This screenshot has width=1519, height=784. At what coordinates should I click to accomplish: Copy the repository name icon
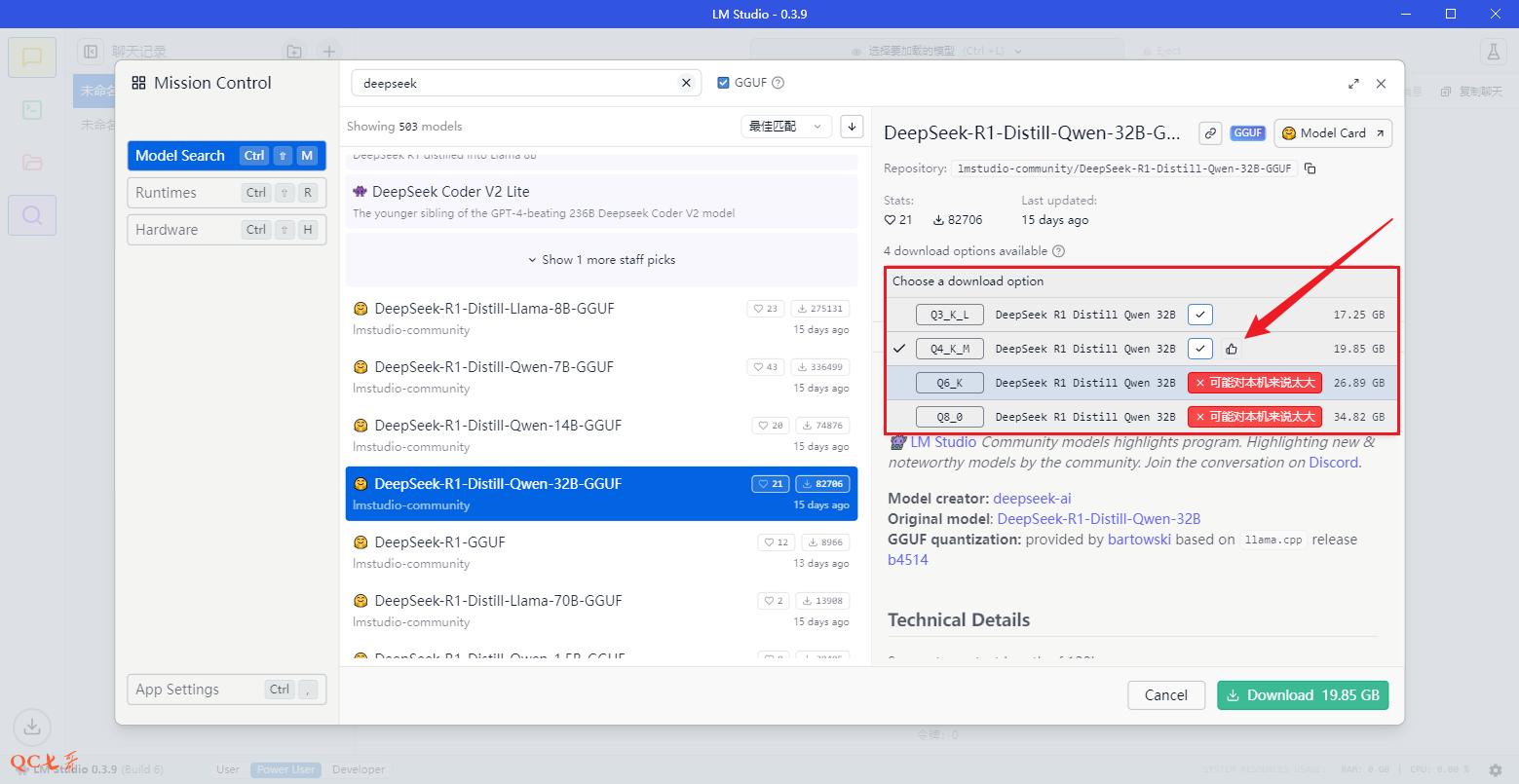pos(1310,168)
